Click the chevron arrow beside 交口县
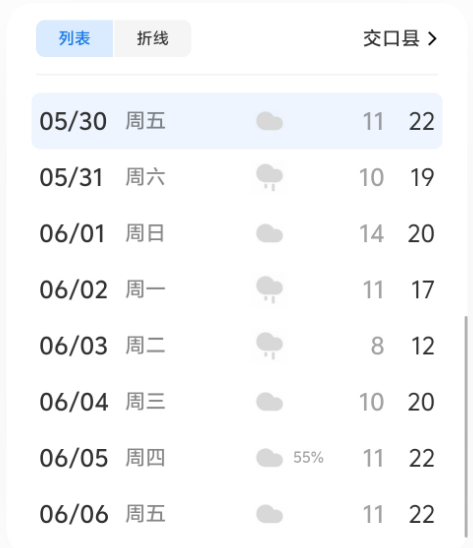The image size is (473, 548). pyautogui.click(x=432, y=39)
